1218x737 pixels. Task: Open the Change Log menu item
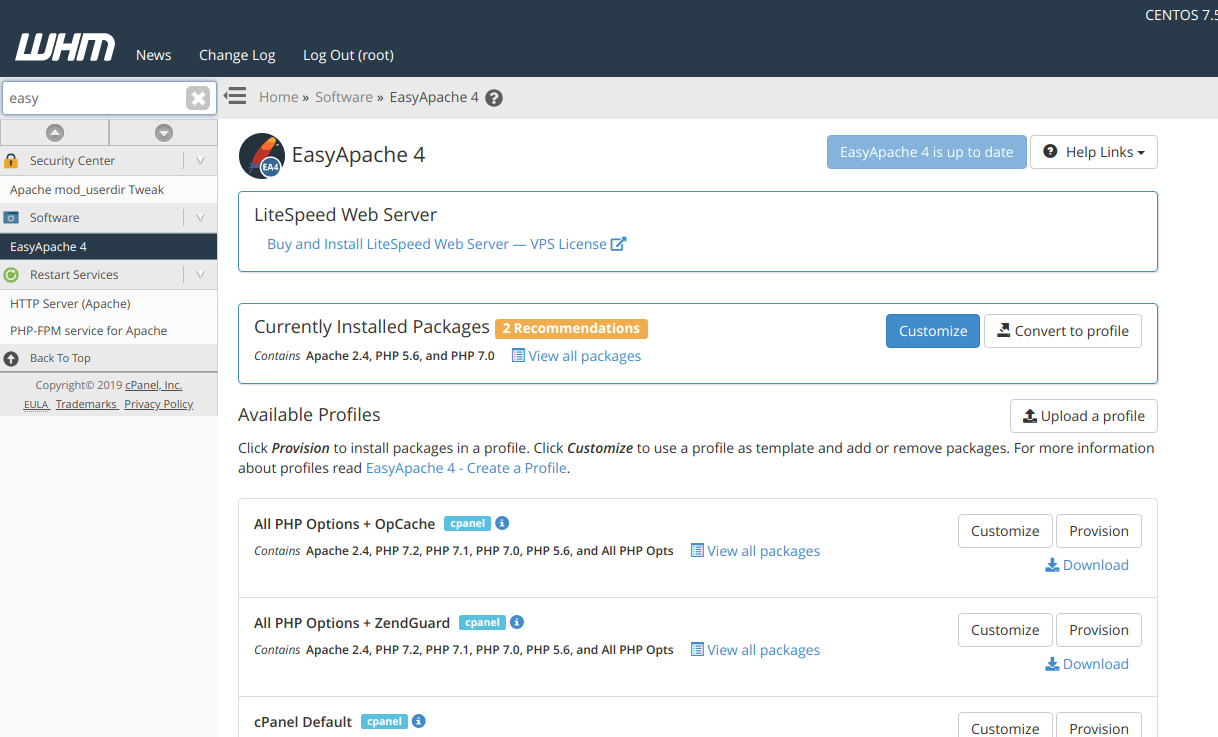pyautogui.click(x=237, y=55)
